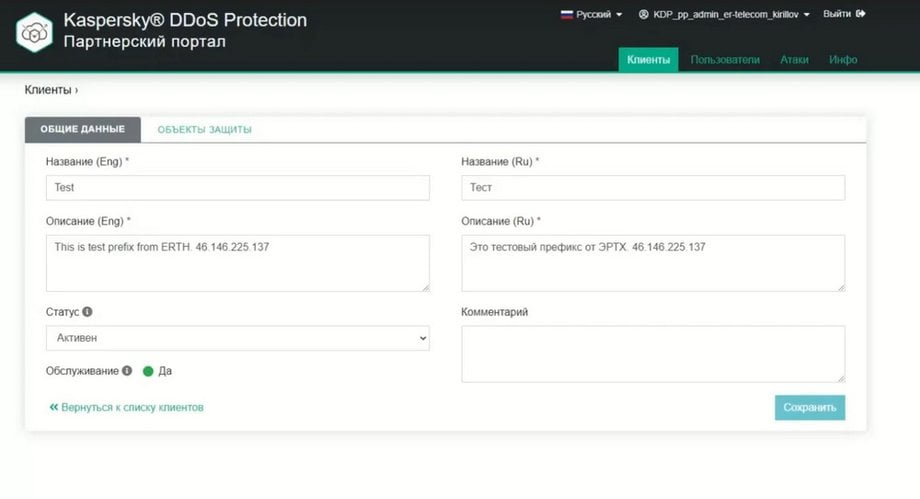Viewport: 920px width, 499px height.
Task: Click the user account avatar icon
Action: point(644,14)
